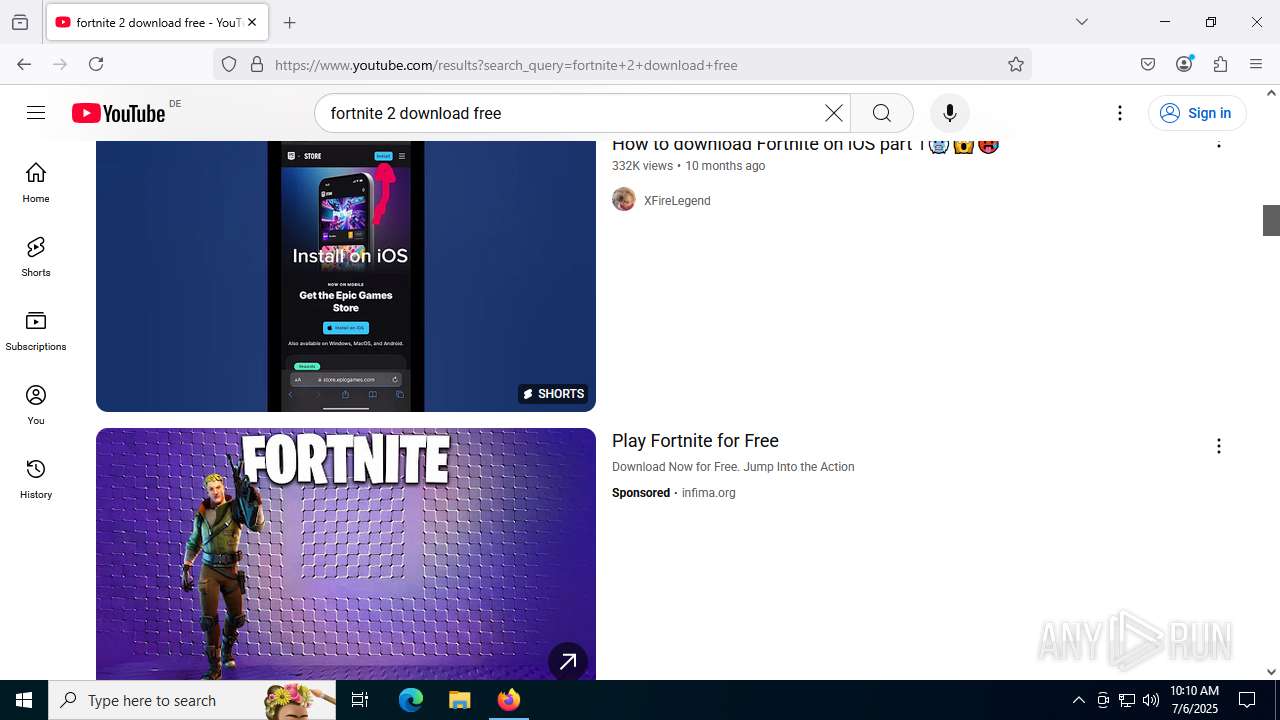Open options menu for the iOS Shorts video
Viewport: 1280px width, 720px height.
(1218, 143)
